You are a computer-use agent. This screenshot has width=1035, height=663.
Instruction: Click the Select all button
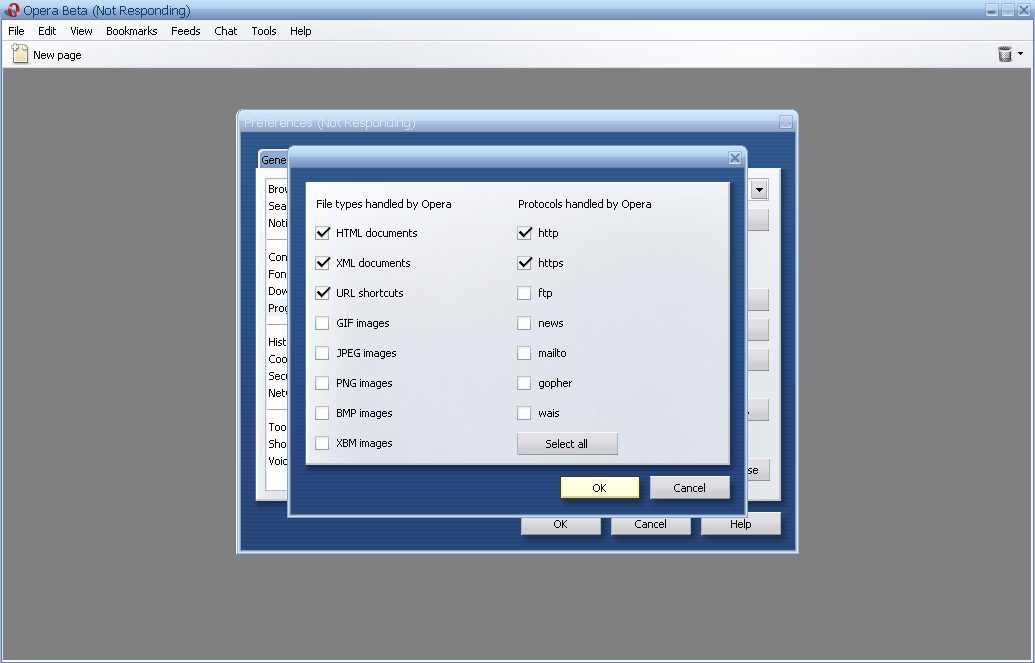tap(567, 444)
